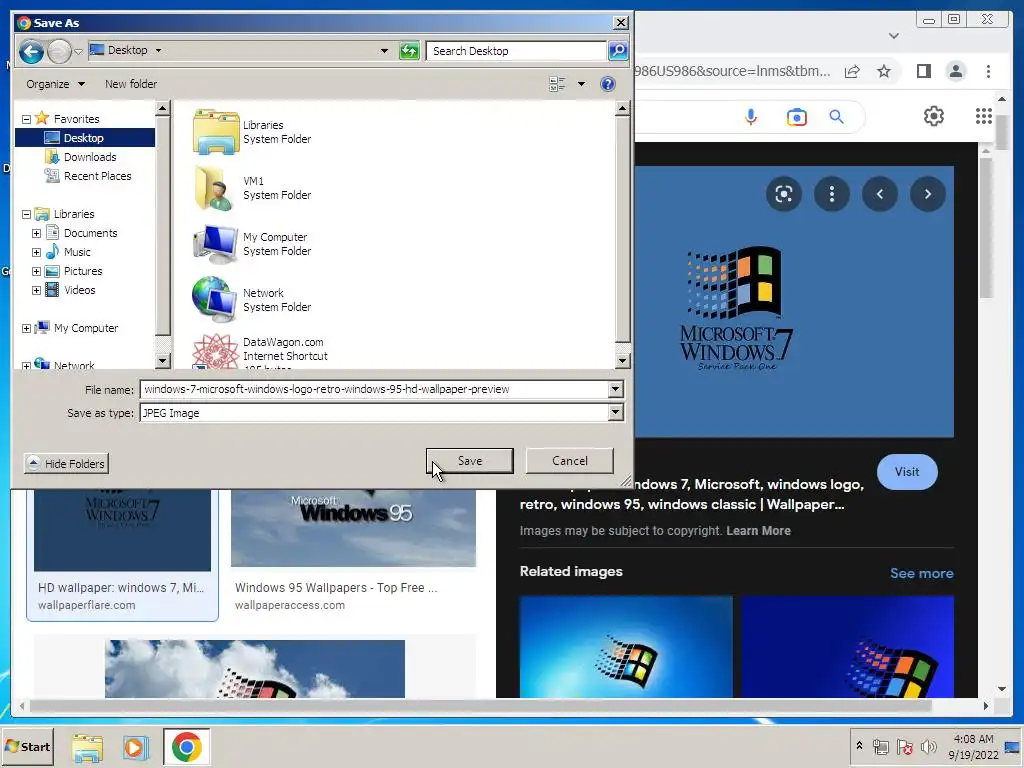Click the Back arrow in Save As dialog
Viewport: 1024px width, 768px height.
point(31,51)
